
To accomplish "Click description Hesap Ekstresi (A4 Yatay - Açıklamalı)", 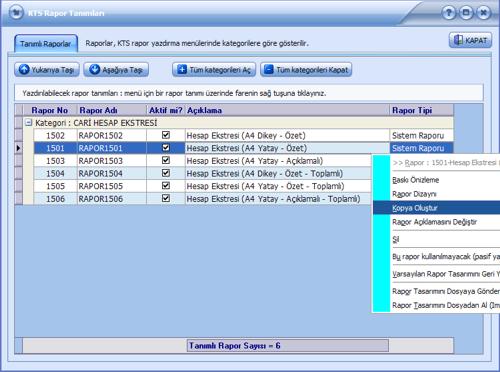I will pos(279,161).
